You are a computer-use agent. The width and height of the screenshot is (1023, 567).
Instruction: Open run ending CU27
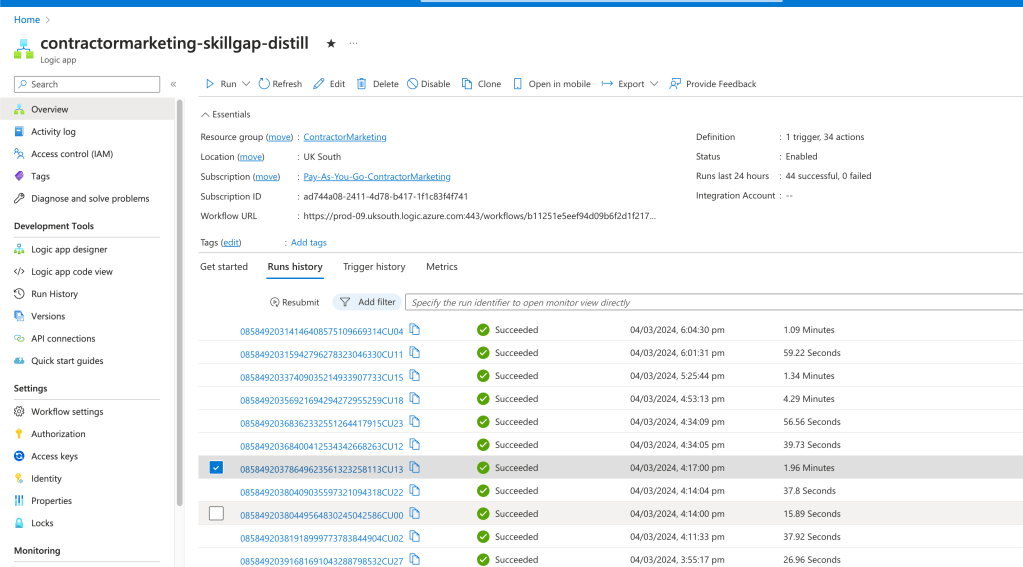[x=322, y=561]
